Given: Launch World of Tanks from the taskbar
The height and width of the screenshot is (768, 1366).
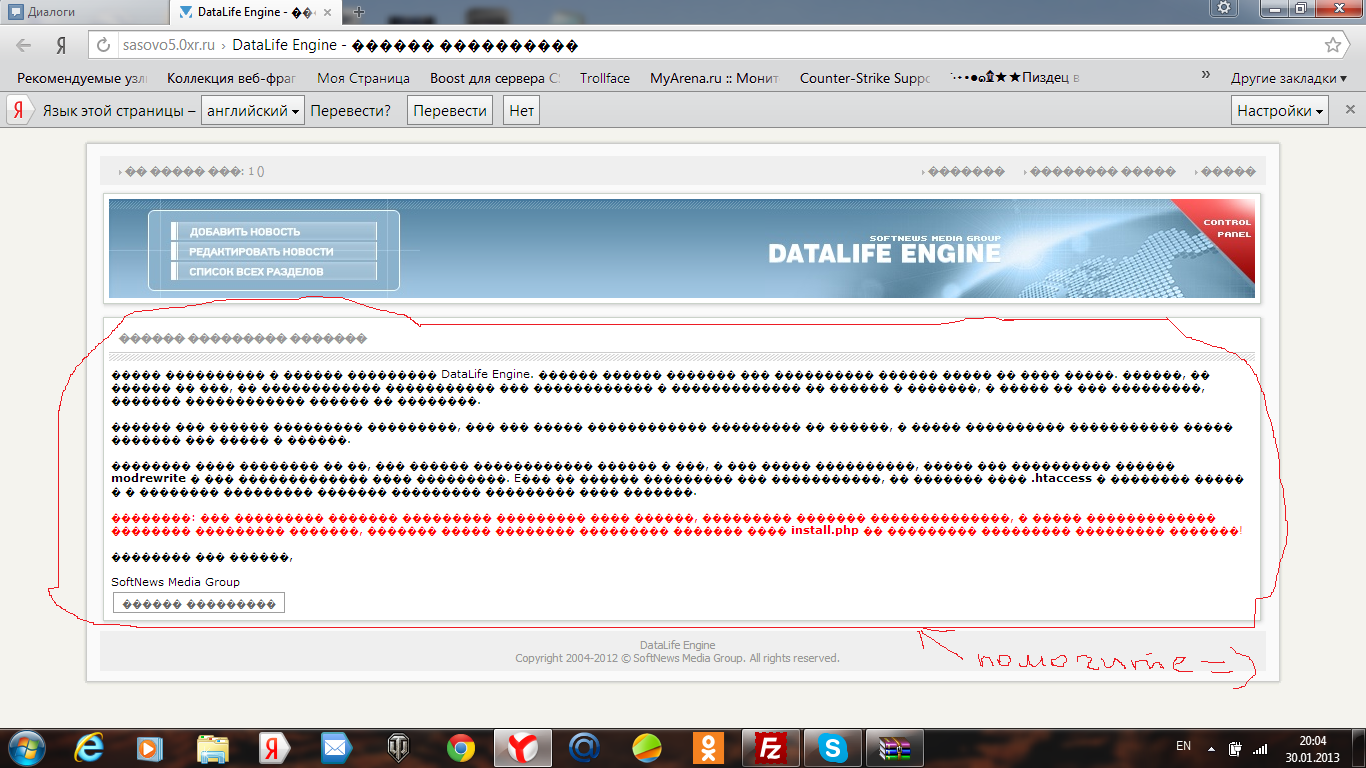Looking at the screenshot, I should tap(398, 747).
